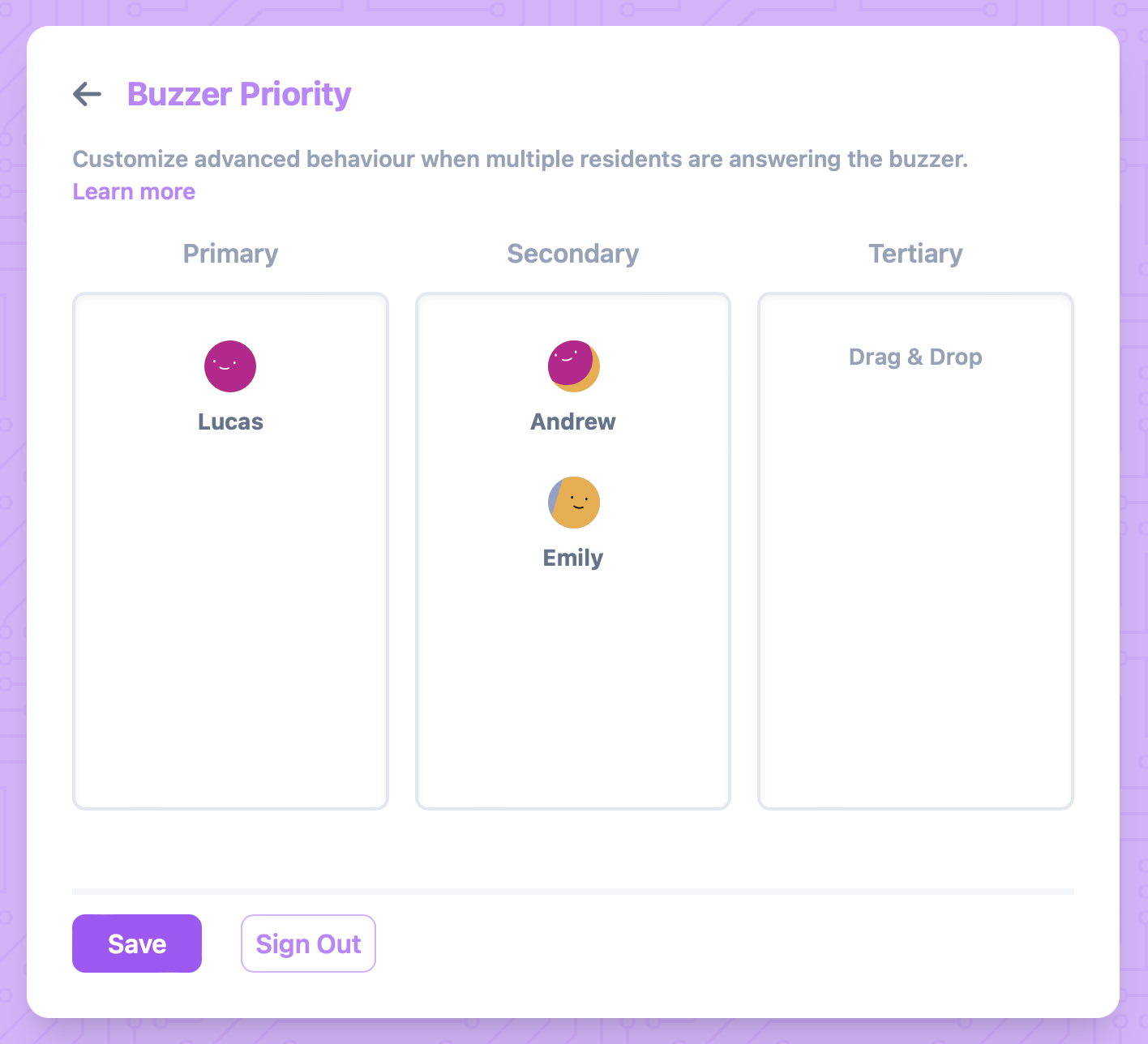The height and width of the screenshot is (1044, 1148).
Task: Click the Tertiary column header
Action: [915, 254]
